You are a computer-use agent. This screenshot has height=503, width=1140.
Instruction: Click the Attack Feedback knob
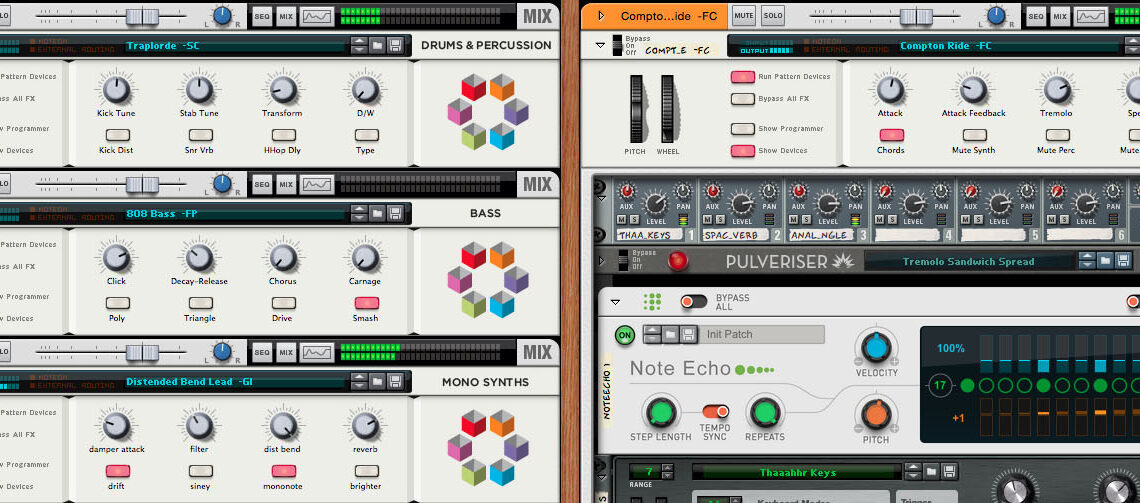pyautogui.click(x=973, y=90)
